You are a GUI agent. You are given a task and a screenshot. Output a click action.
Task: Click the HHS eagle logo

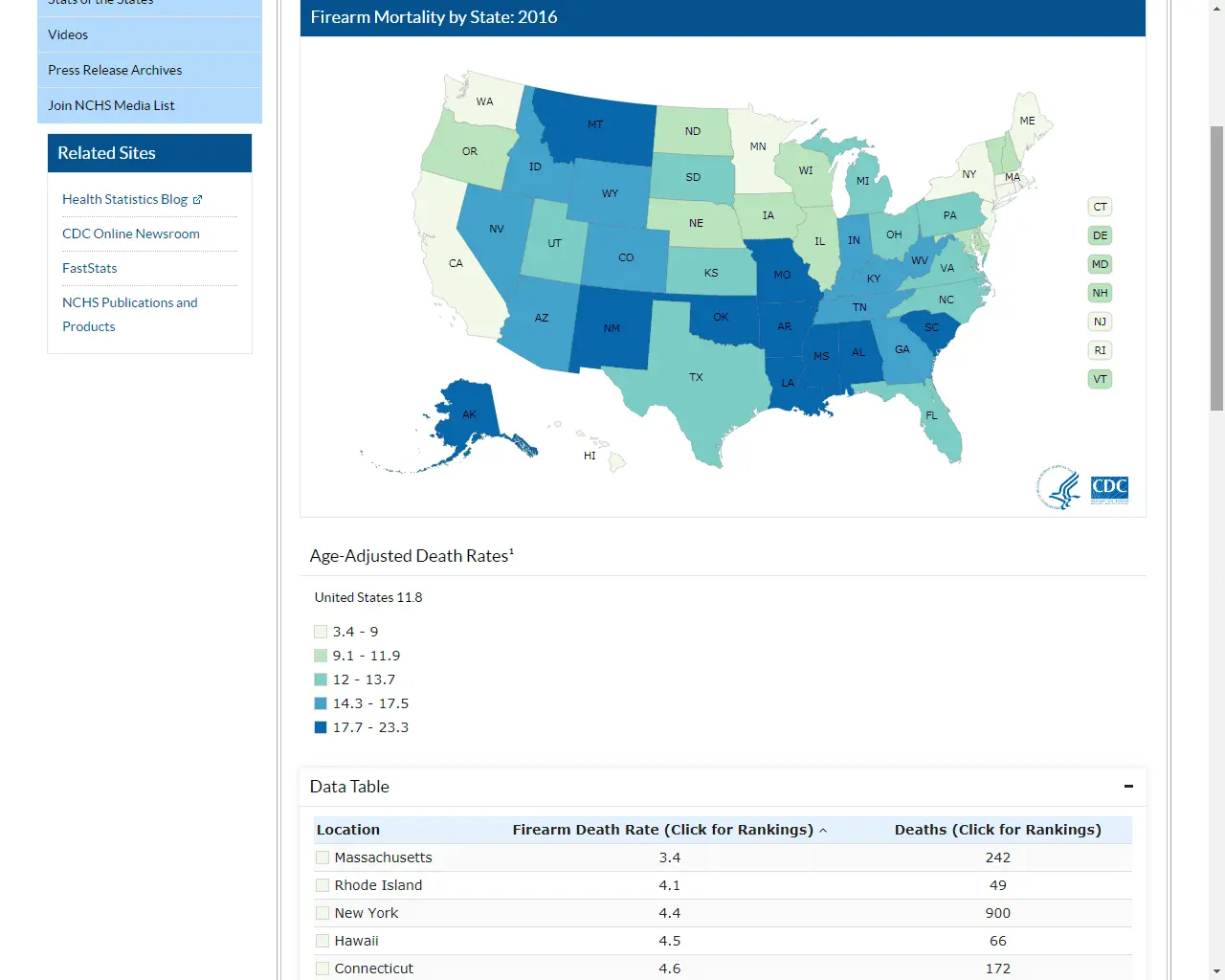(x=1058, y=488)
